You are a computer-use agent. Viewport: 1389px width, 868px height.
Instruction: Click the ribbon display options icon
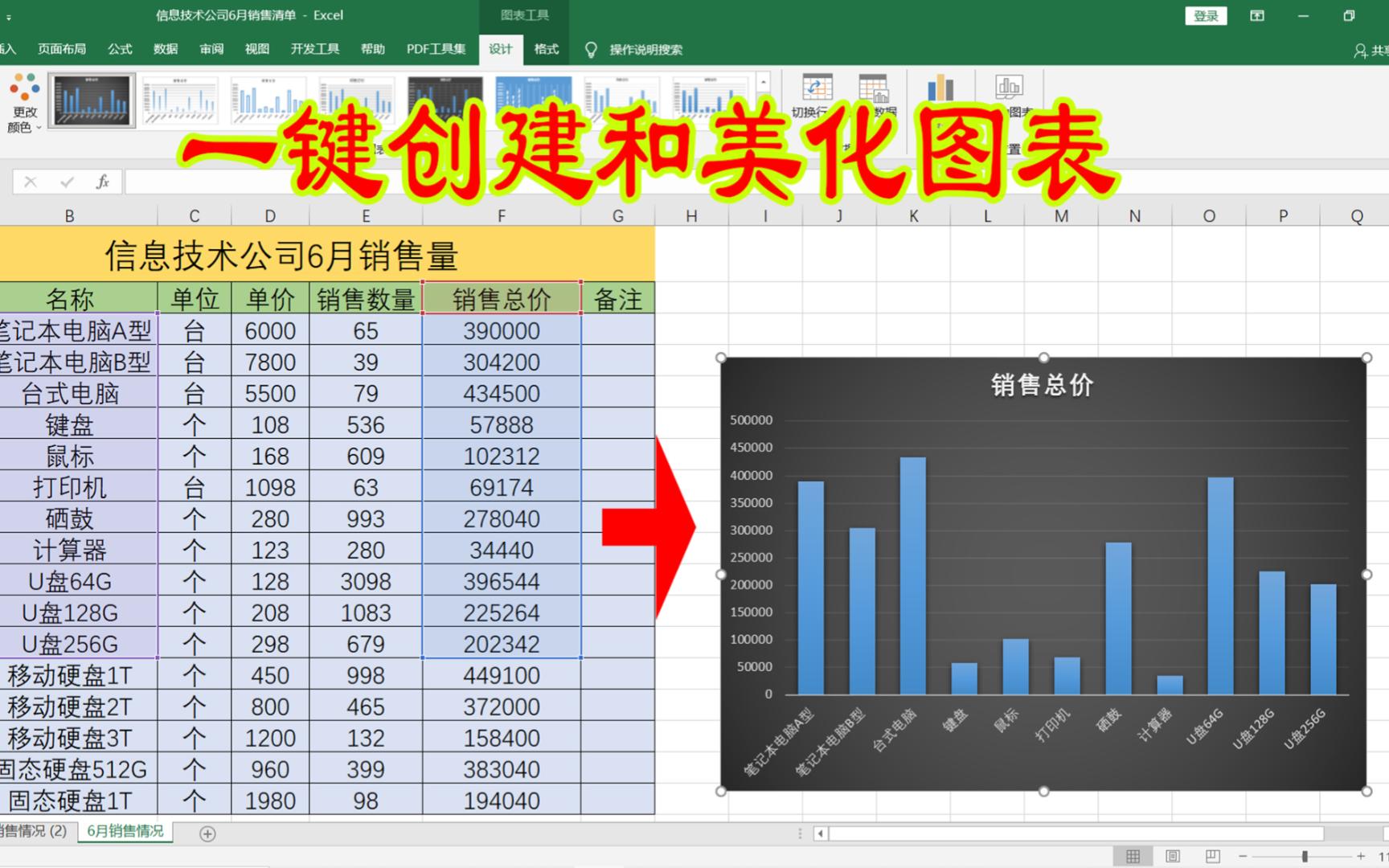(x=1257, y=15)
